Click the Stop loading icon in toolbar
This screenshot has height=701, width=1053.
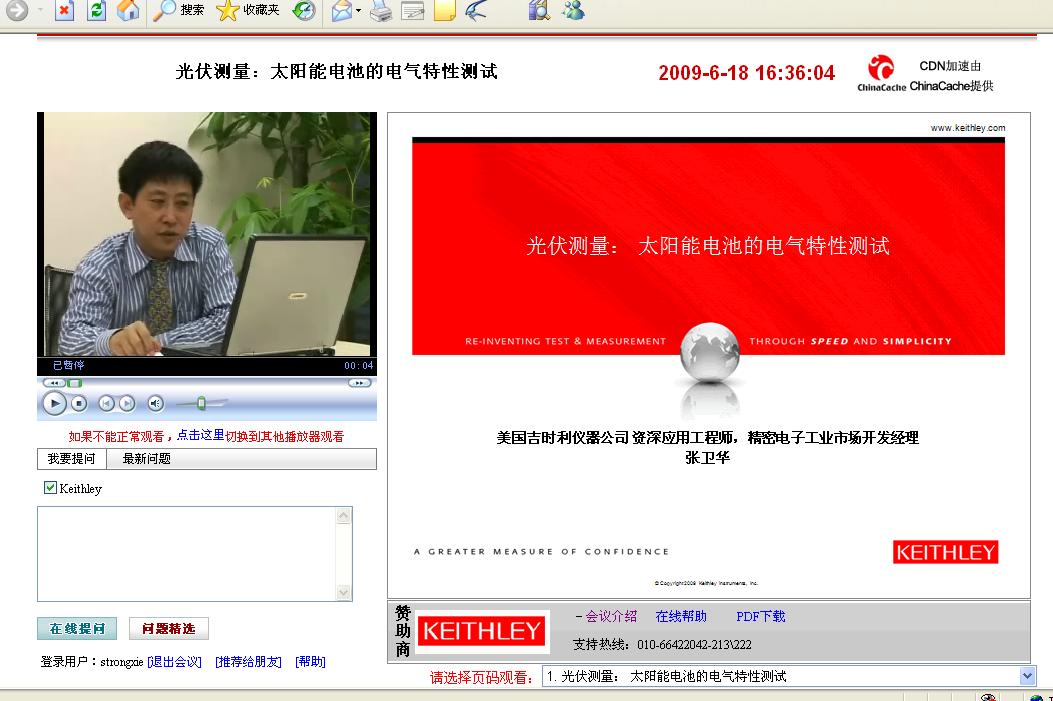coord(64,10)
